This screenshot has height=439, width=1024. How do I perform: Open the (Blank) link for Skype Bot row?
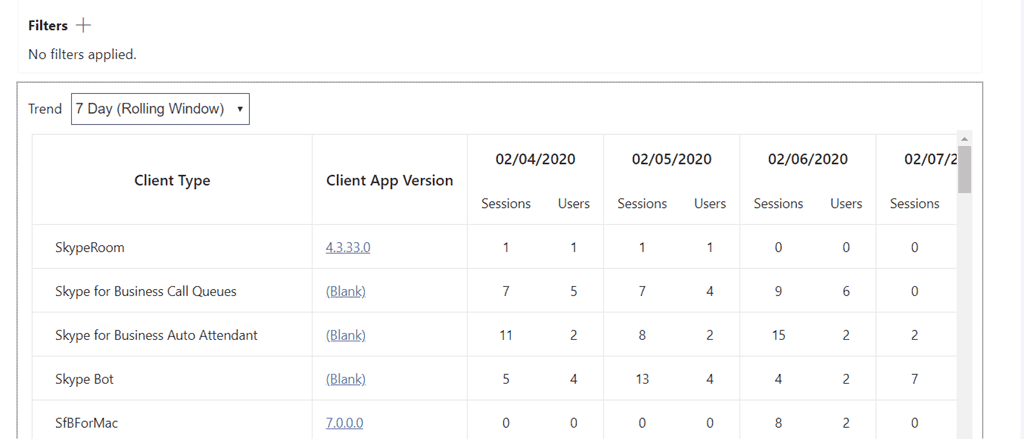(x=346, y=379)
